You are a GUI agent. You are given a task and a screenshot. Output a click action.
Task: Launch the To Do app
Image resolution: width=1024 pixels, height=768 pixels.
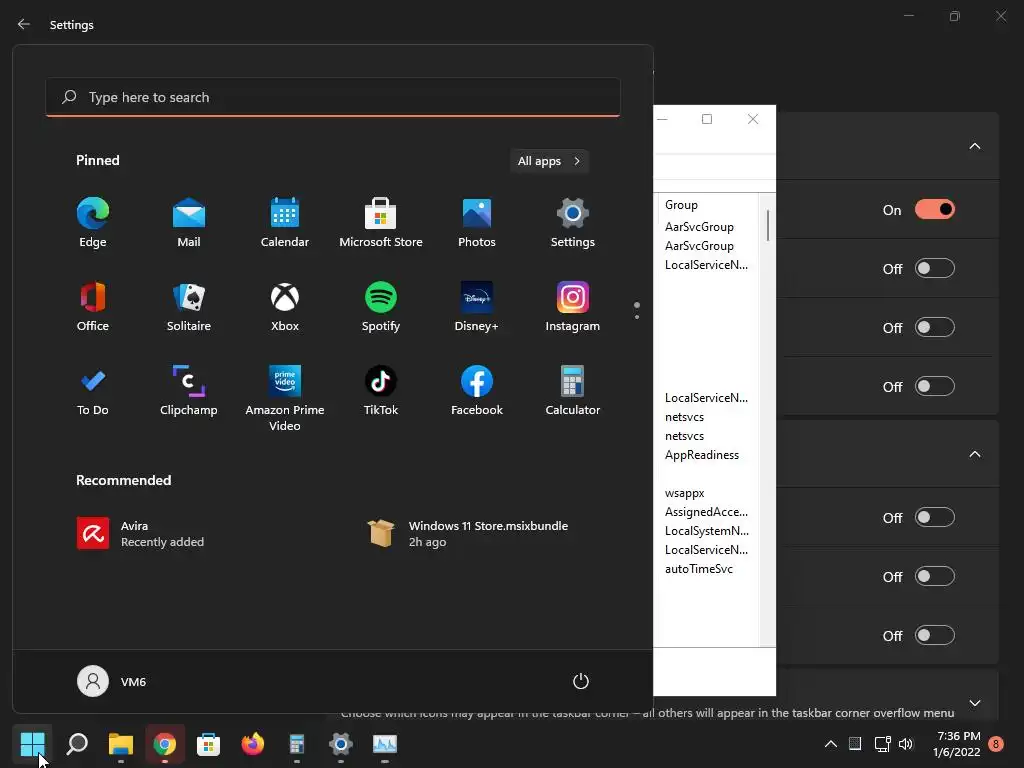click(93, 391)
